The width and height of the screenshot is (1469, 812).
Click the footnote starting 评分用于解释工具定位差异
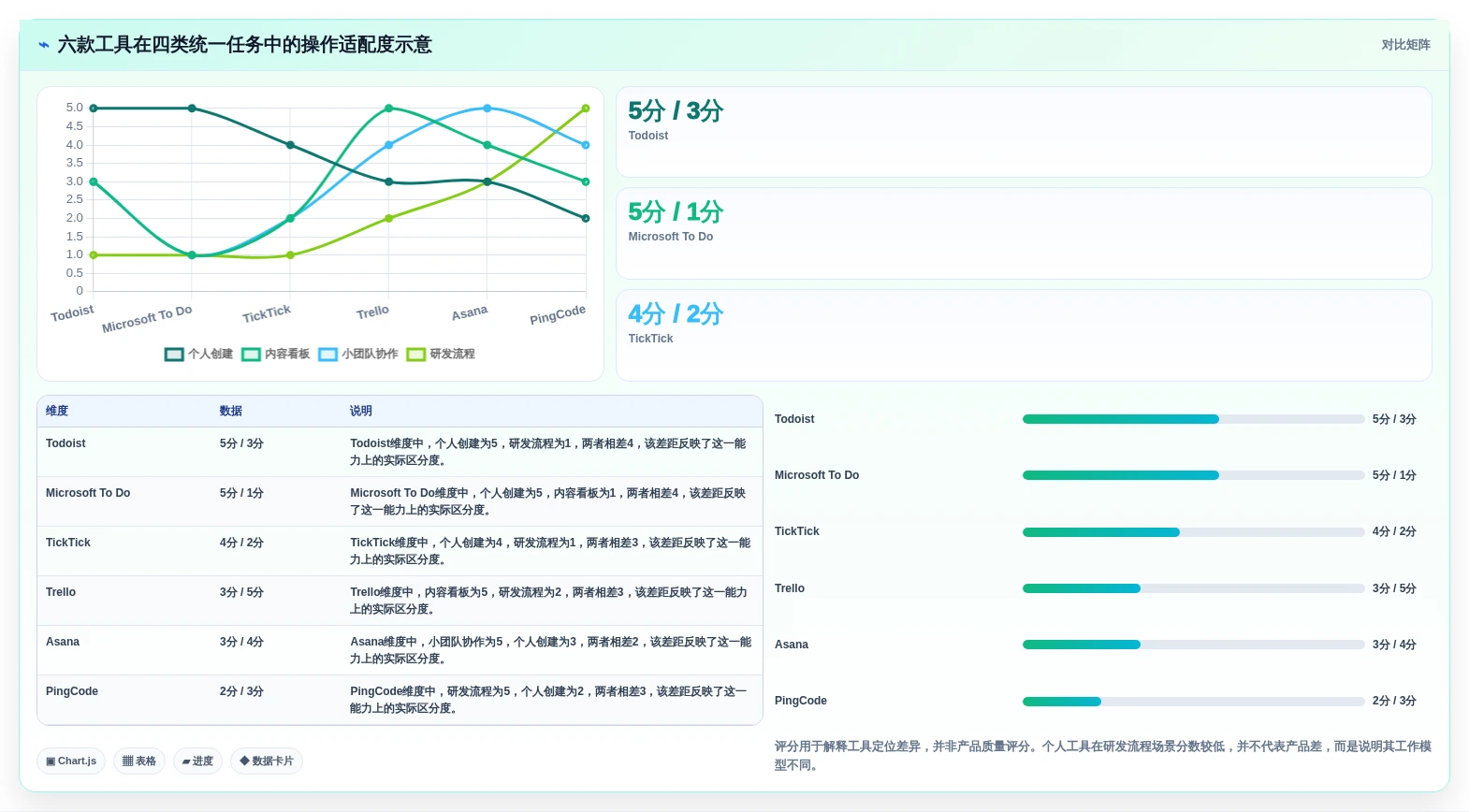1103,756
